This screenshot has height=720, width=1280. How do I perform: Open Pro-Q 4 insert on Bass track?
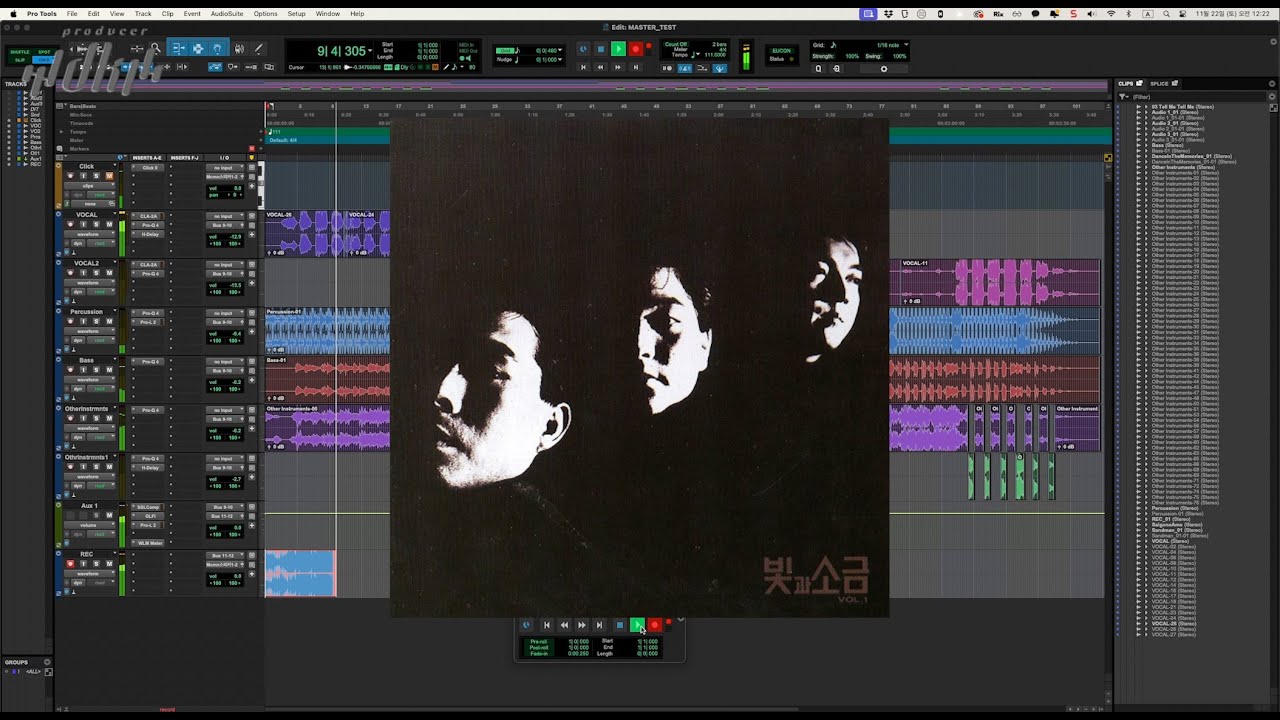(148, 361)
